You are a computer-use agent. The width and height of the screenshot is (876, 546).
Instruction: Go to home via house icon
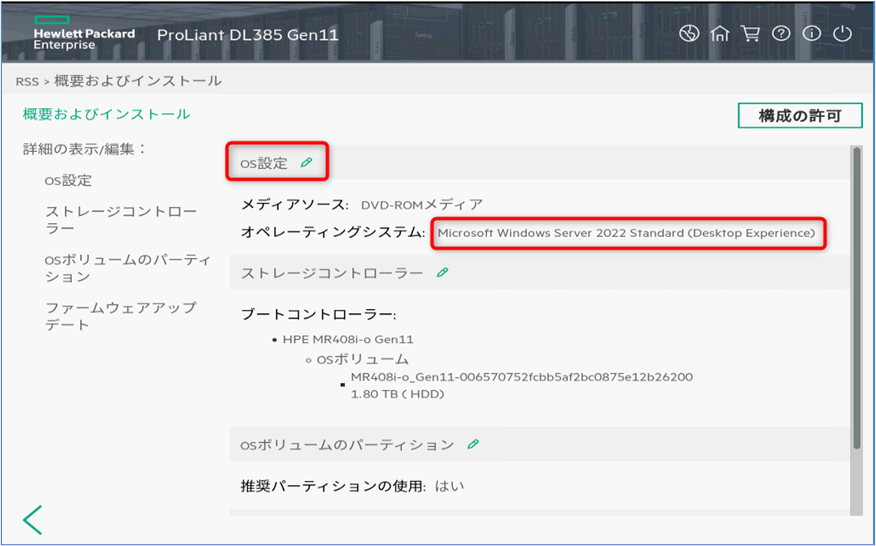pyautogui.click(x=719, y=34)
